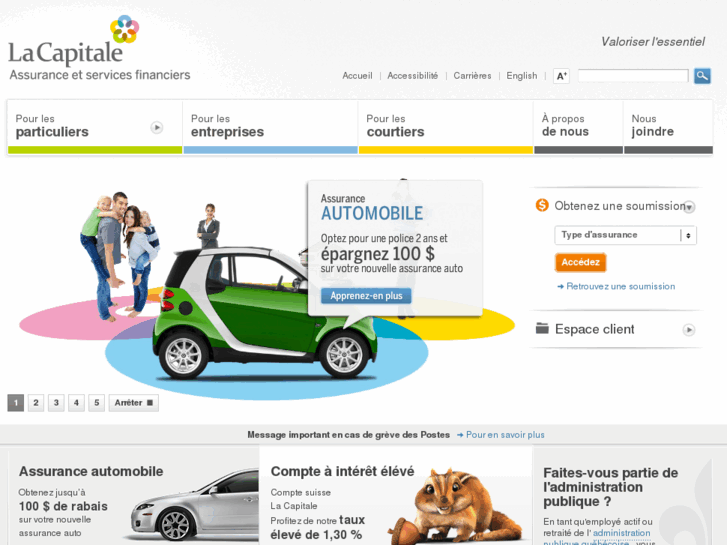
Task: Open administration publique link
Action: (598, 538)
